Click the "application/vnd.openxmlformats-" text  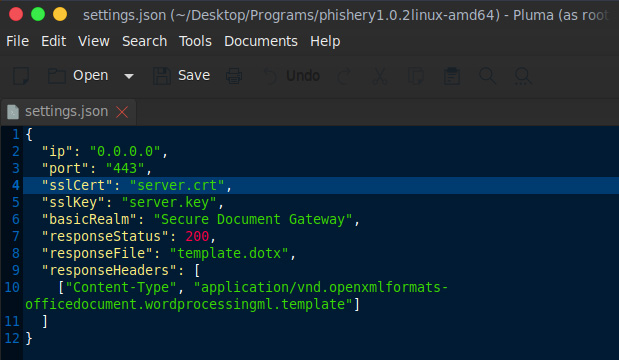[x=321, y=287]
